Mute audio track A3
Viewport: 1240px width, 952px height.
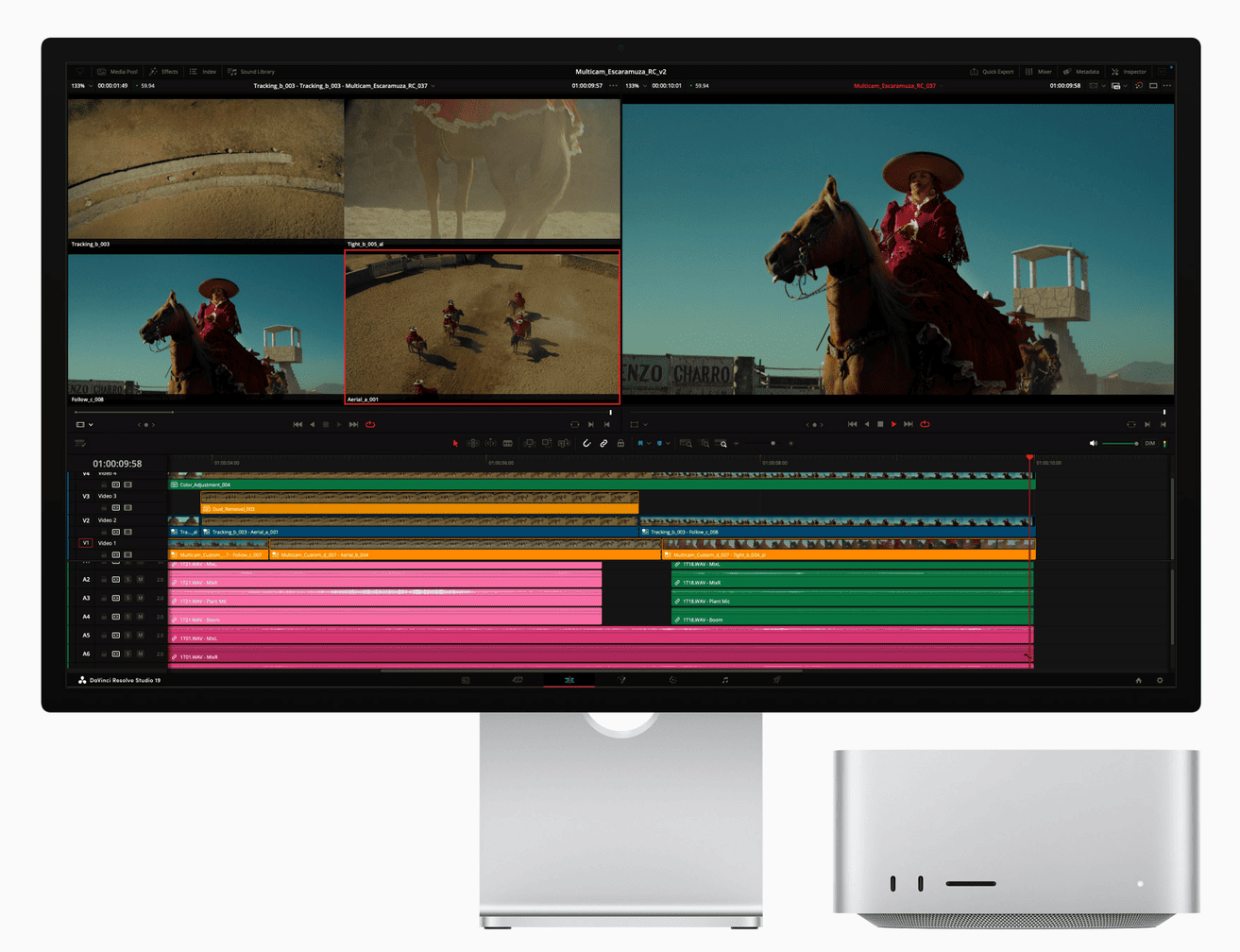coord(140,598)
